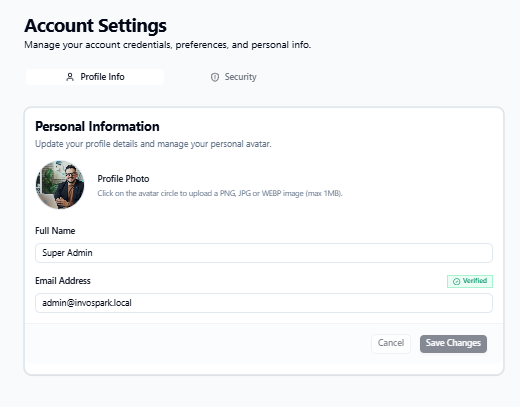Screen dimensions: 520x407
Task: Focus the Email Address input field
Action: tap(264, 303)
